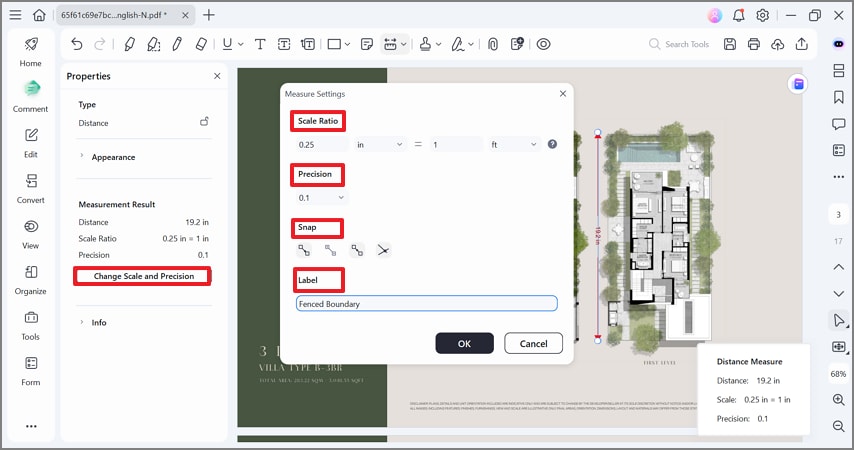
Task: Share the document
Action: 802,44
